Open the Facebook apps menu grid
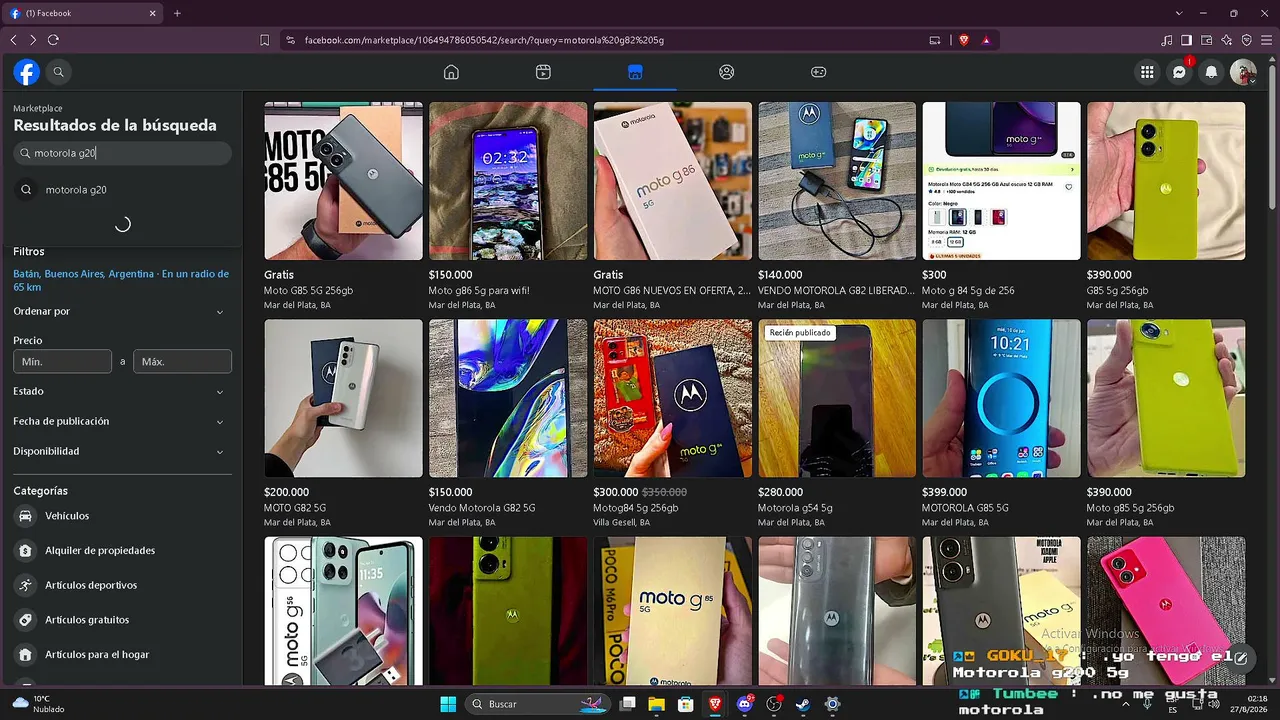Image resolution: width=1280 pixels, height=720 pixels. point(1147,72)
